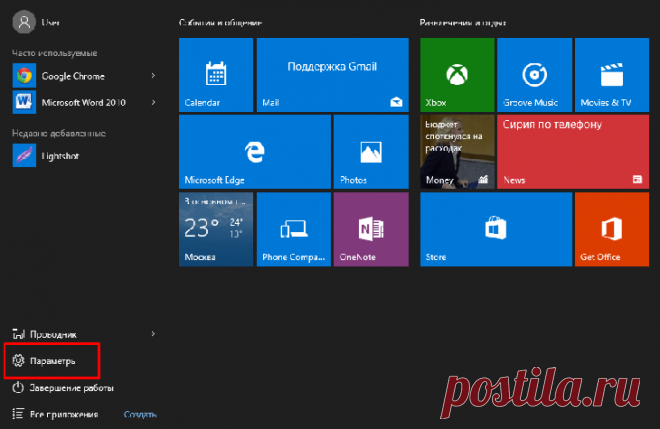Open the OneNote tile
Screen dimensions: 660x429
[371, 229]
